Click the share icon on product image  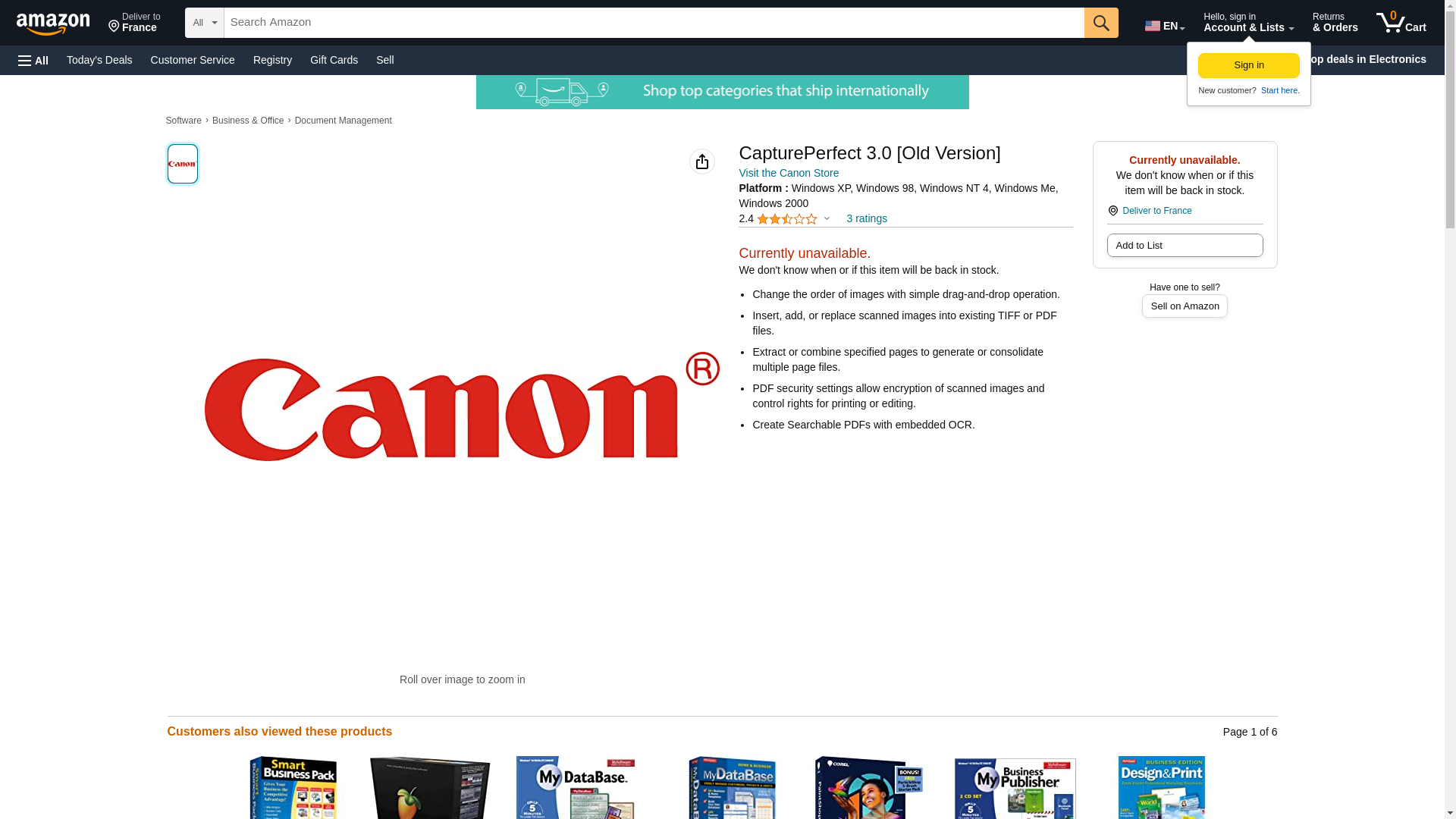pyautogui.click(x=701, y=162)
